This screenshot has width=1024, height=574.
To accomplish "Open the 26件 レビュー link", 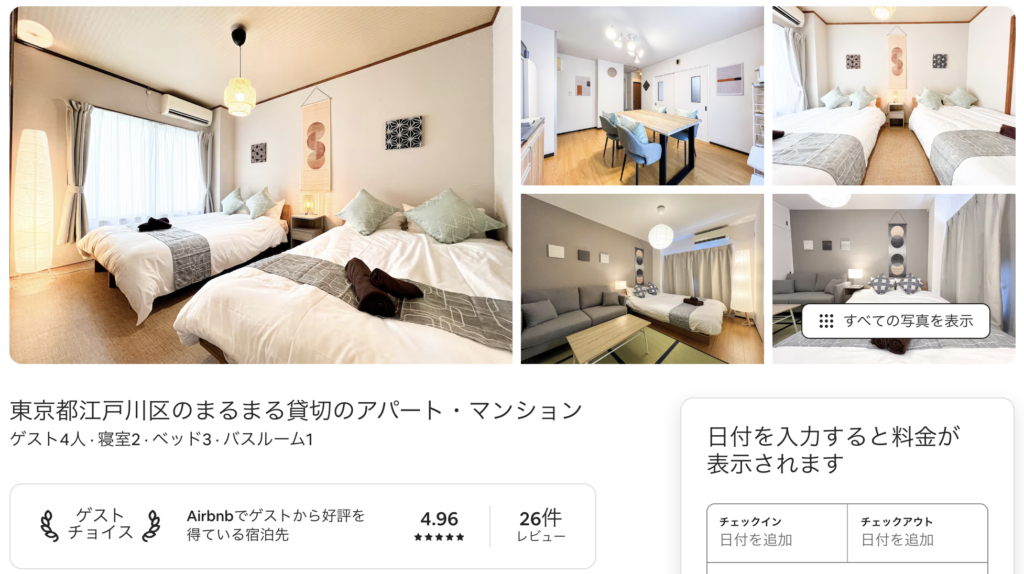I will point(541,526).
